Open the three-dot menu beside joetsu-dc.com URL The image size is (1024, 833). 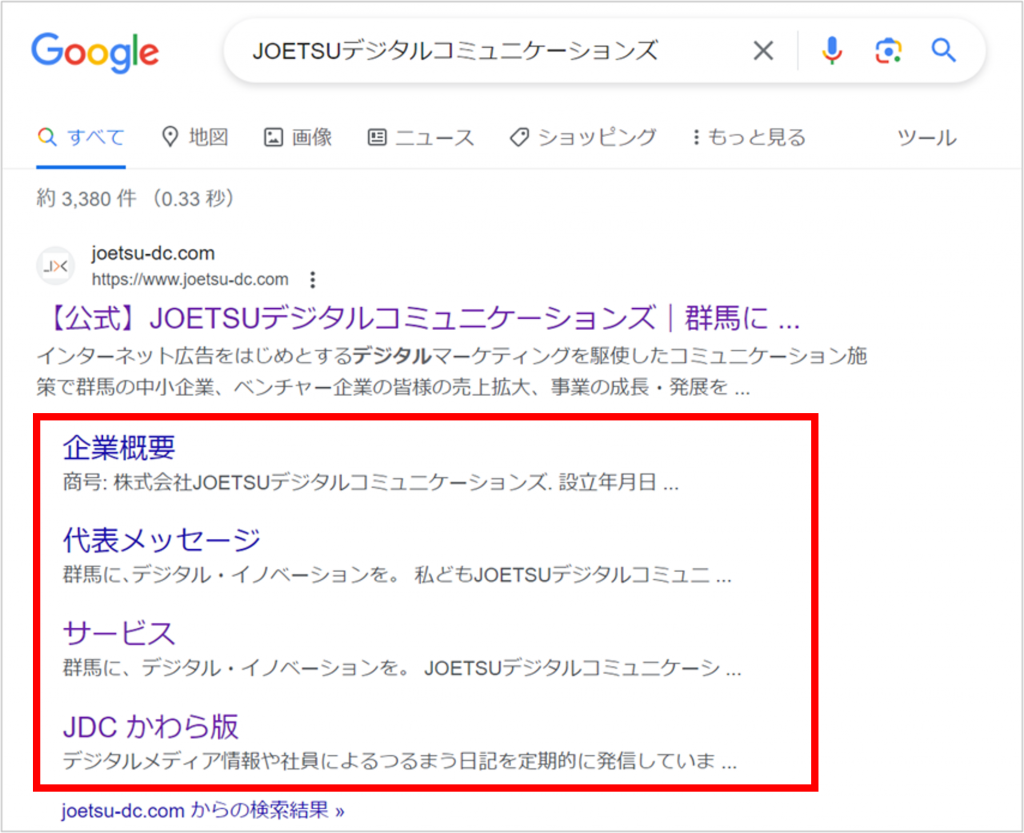click(x=313, y=279)
